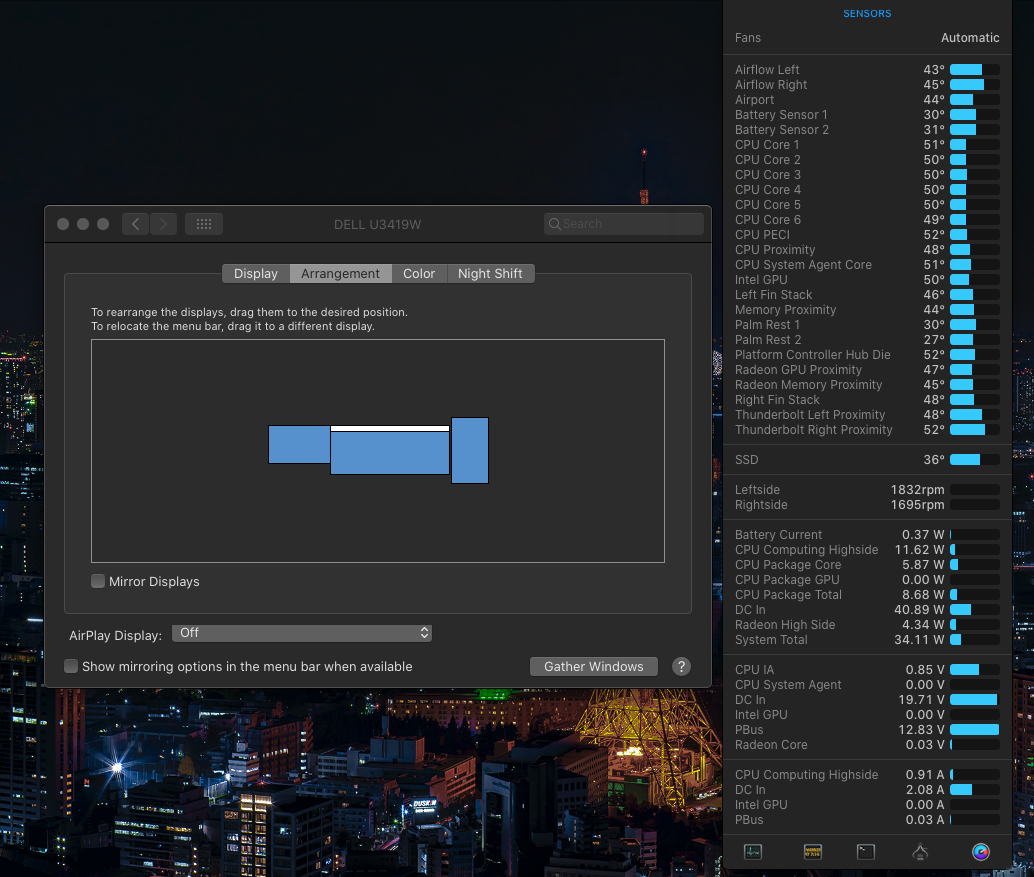Show all preferences grid icon
The height and width of the screenshot is (877, 1034).
coord(204,224)
